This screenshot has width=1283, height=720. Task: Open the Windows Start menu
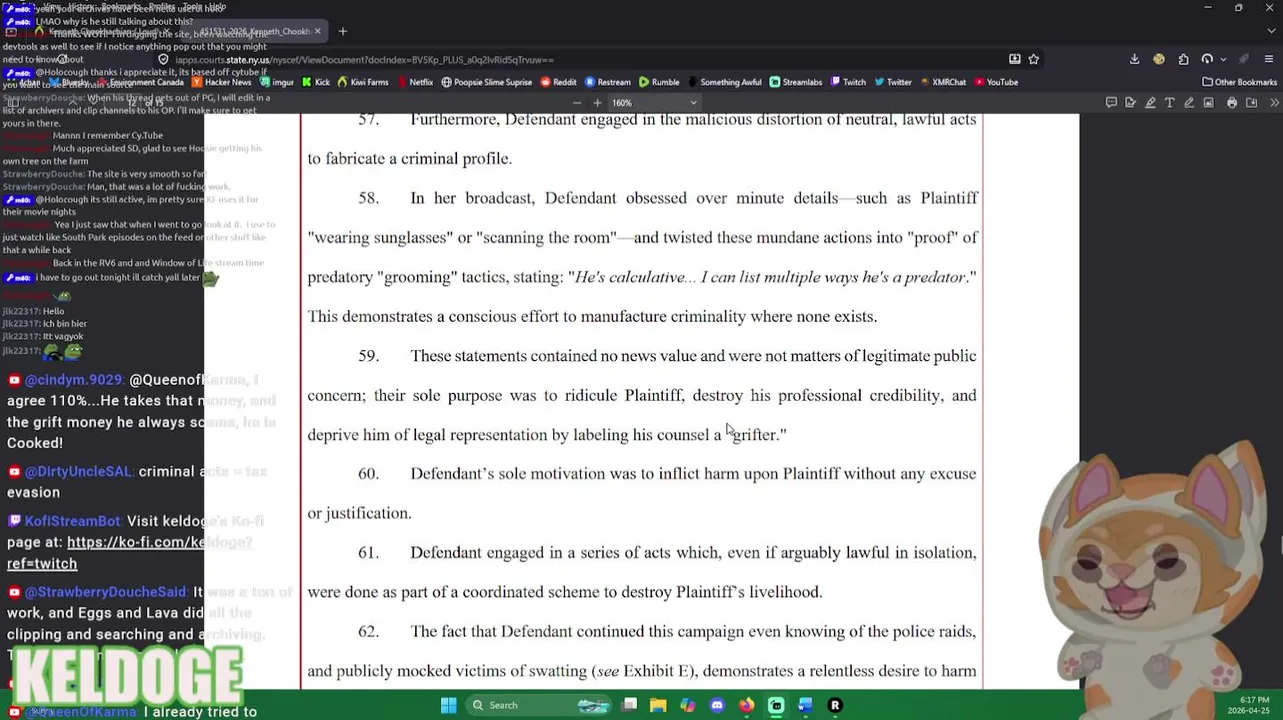tap(448, 706)
